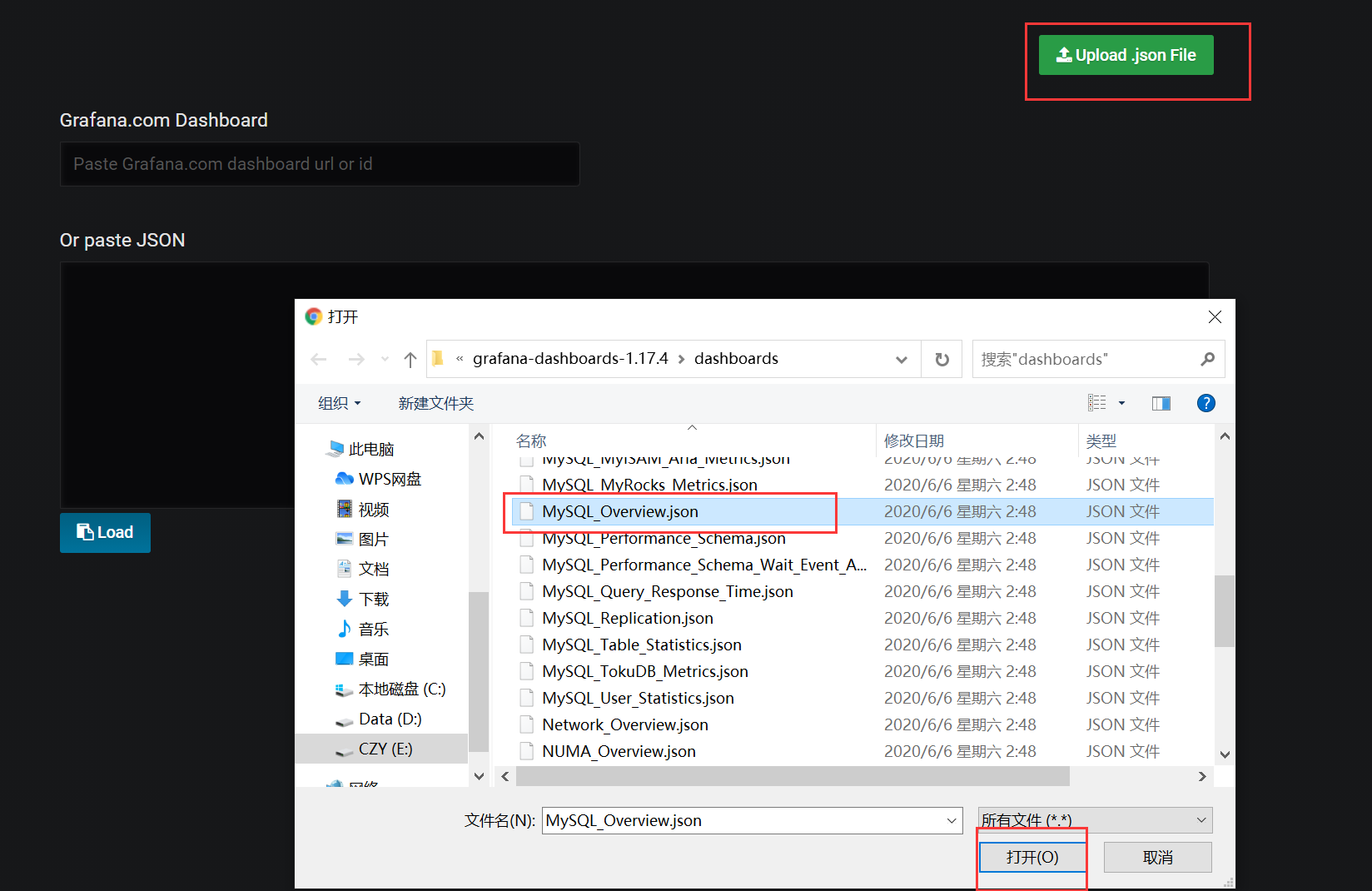Click the file icon of Network_Overview.json
The width and height of the screenshot is (1372, 891).
tap(526, 724)
